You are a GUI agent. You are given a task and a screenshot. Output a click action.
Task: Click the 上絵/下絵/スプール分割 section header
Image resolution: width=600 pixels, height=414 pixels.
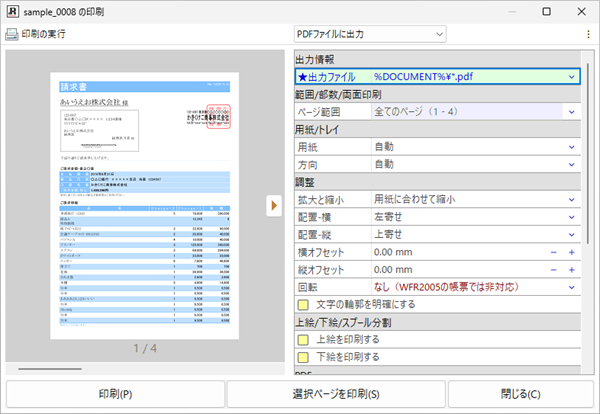[x=437, y=323]
